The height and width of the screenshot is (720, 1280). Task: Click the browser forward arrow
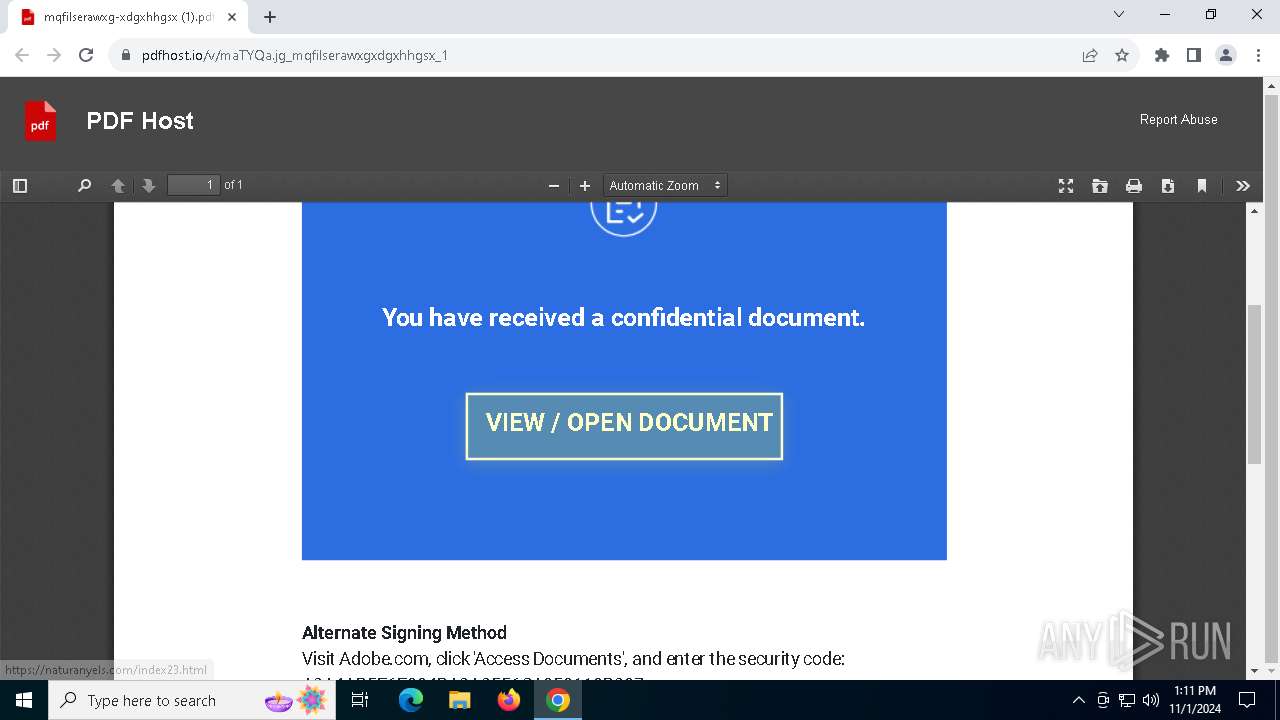[54, 55]
